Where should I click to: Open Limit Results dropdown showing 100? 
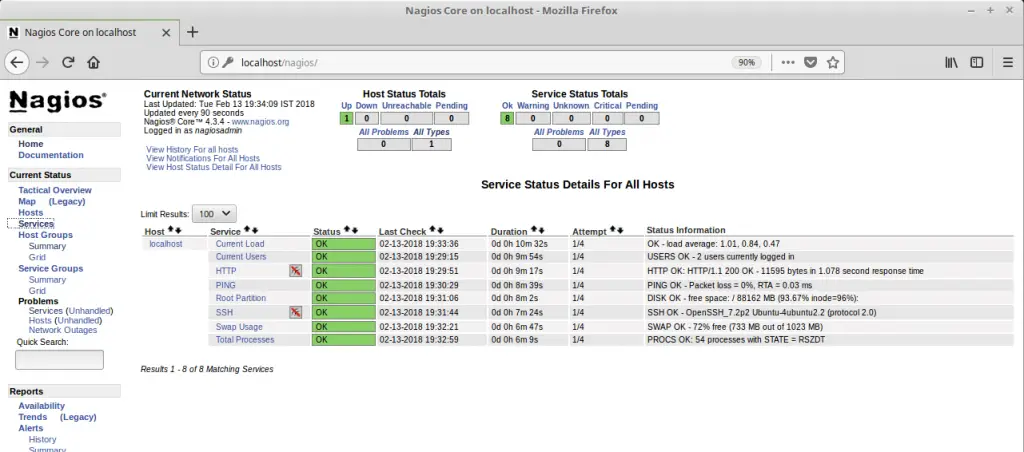(x=214, y=214)
